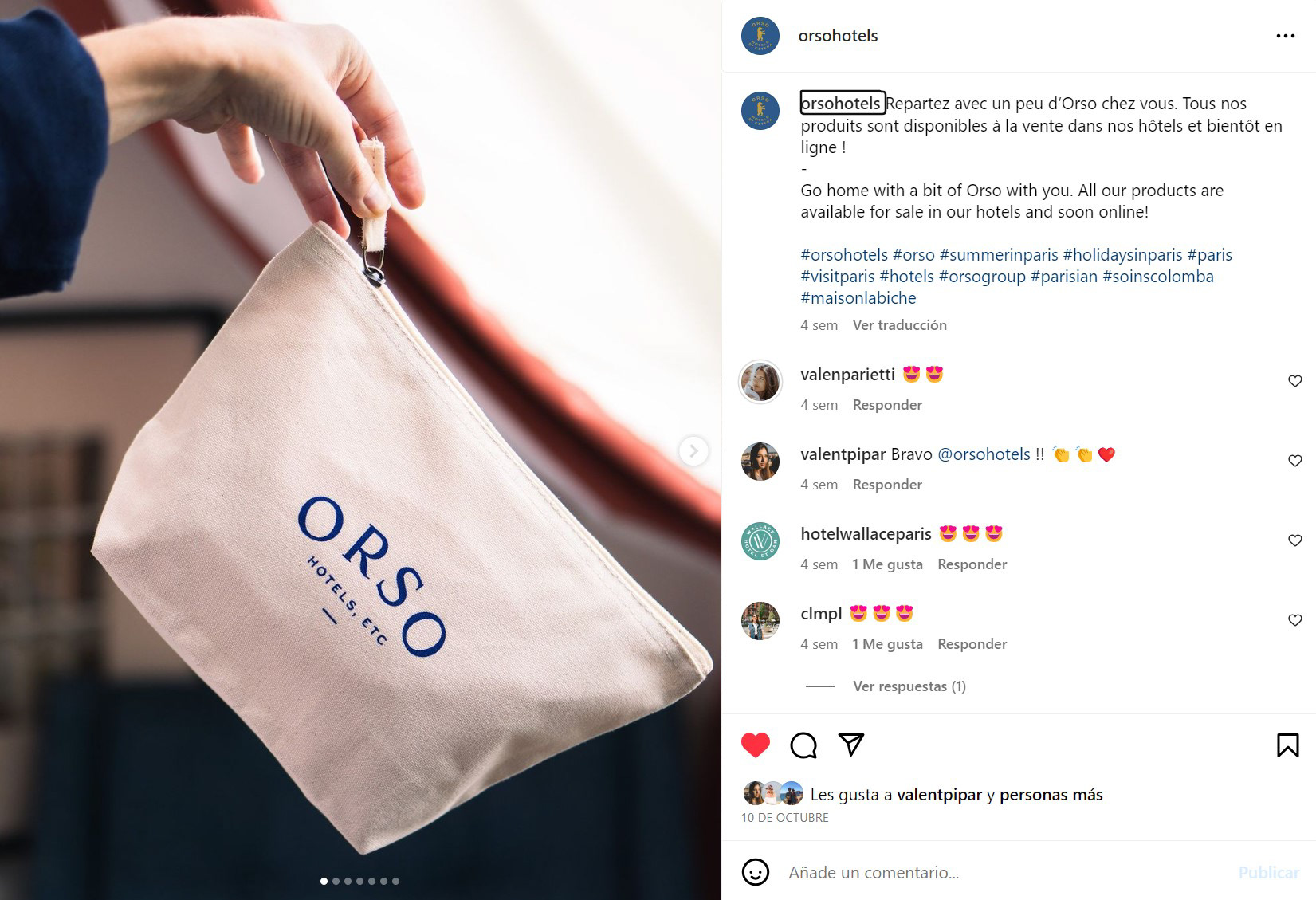Viewport: 1316px width, 900px height.
Task: Open orsohotels profile picture in header
Action: tap(760, 36)
